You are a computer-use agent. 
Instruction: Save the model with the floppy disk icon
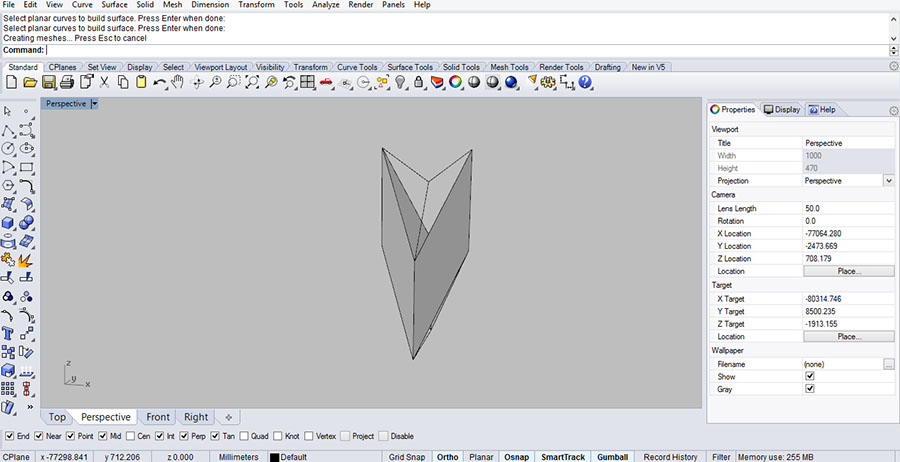coord(49,82)
